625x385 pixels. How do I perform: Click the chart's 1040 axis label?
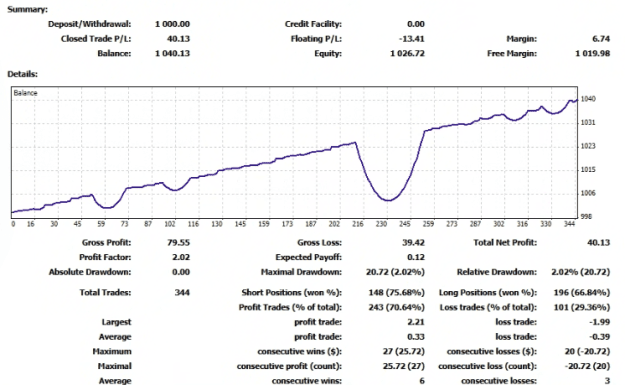[x=588, y=99]
